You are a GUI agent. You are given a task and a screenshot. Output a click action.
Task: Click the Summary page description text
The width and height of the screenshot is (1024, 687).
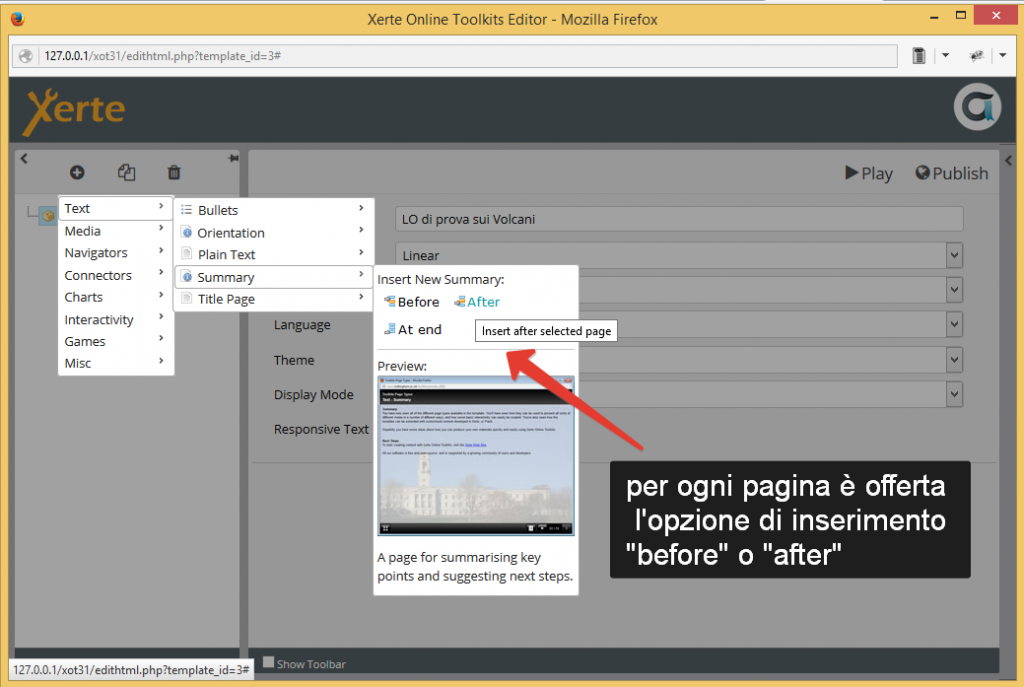475,567
